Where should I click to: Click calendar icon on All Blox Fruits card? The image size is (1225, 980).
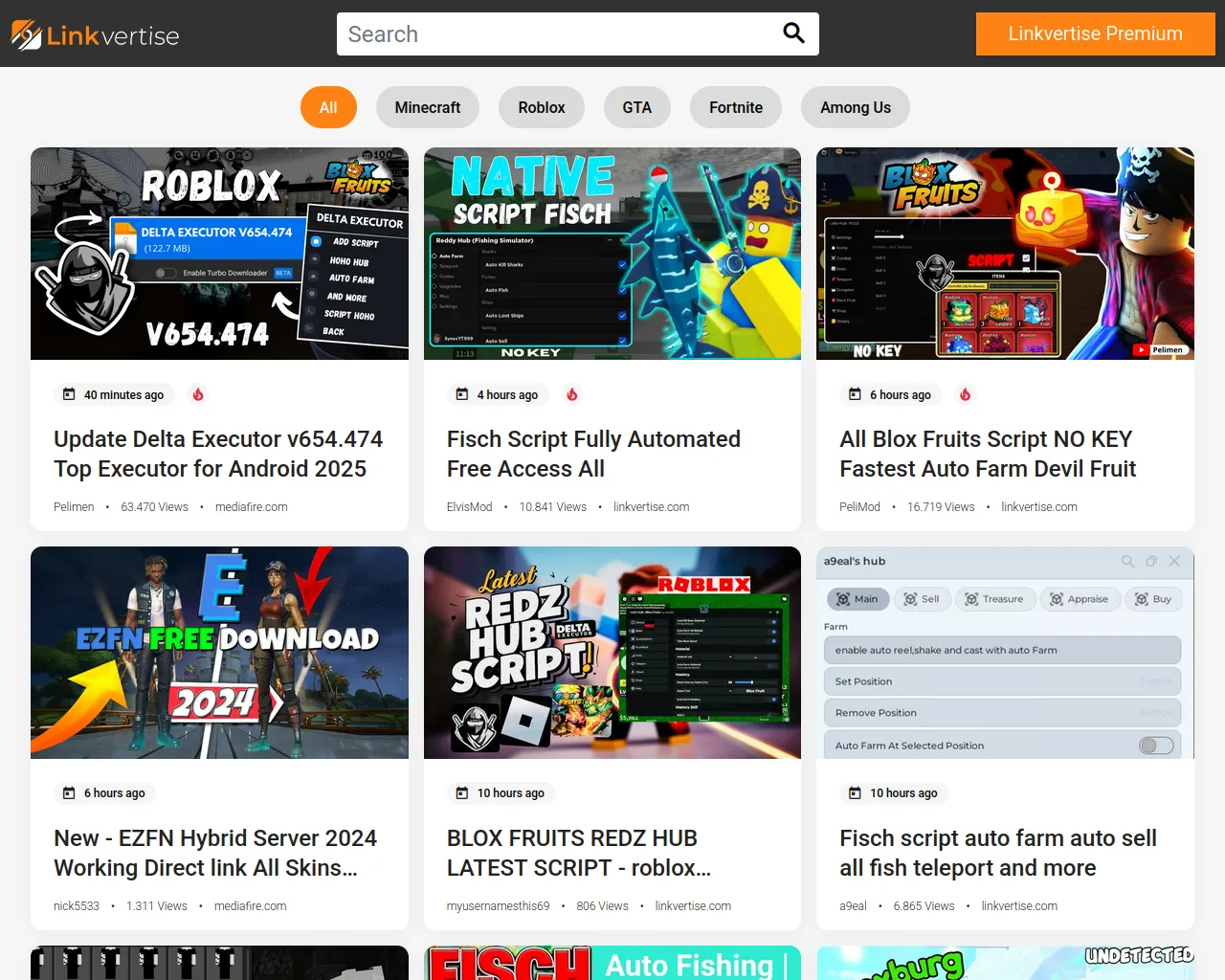click(x=855, y=394)
